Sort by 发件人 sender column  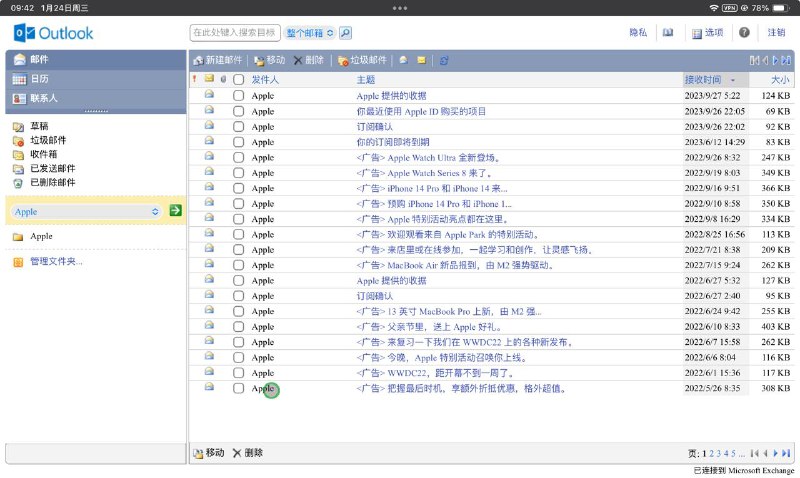coord(265,80)
